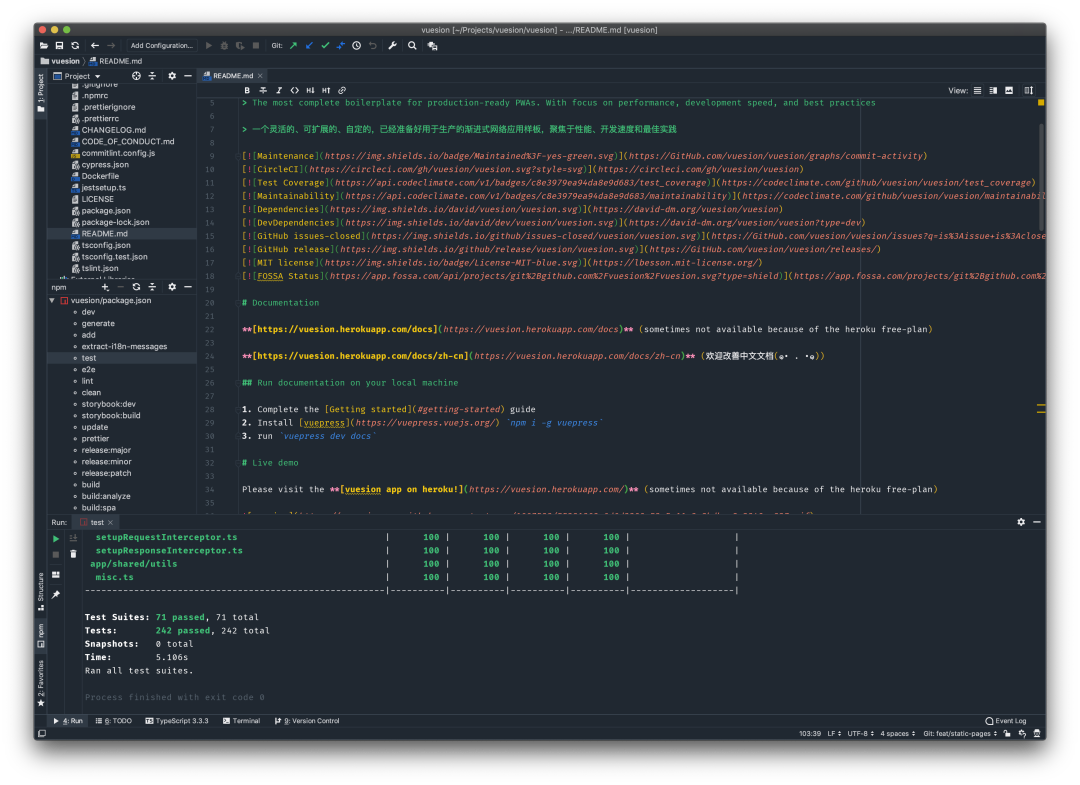Open the 9: Version Control tool window
The image size is (1080, 785).
(x=307, y=721)
